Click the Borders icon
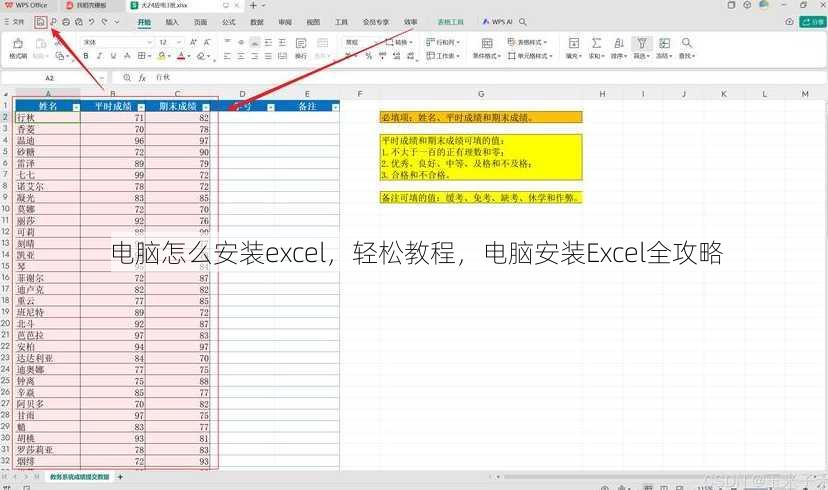Screen dimensions: 828x490 [x=142, y=56]
